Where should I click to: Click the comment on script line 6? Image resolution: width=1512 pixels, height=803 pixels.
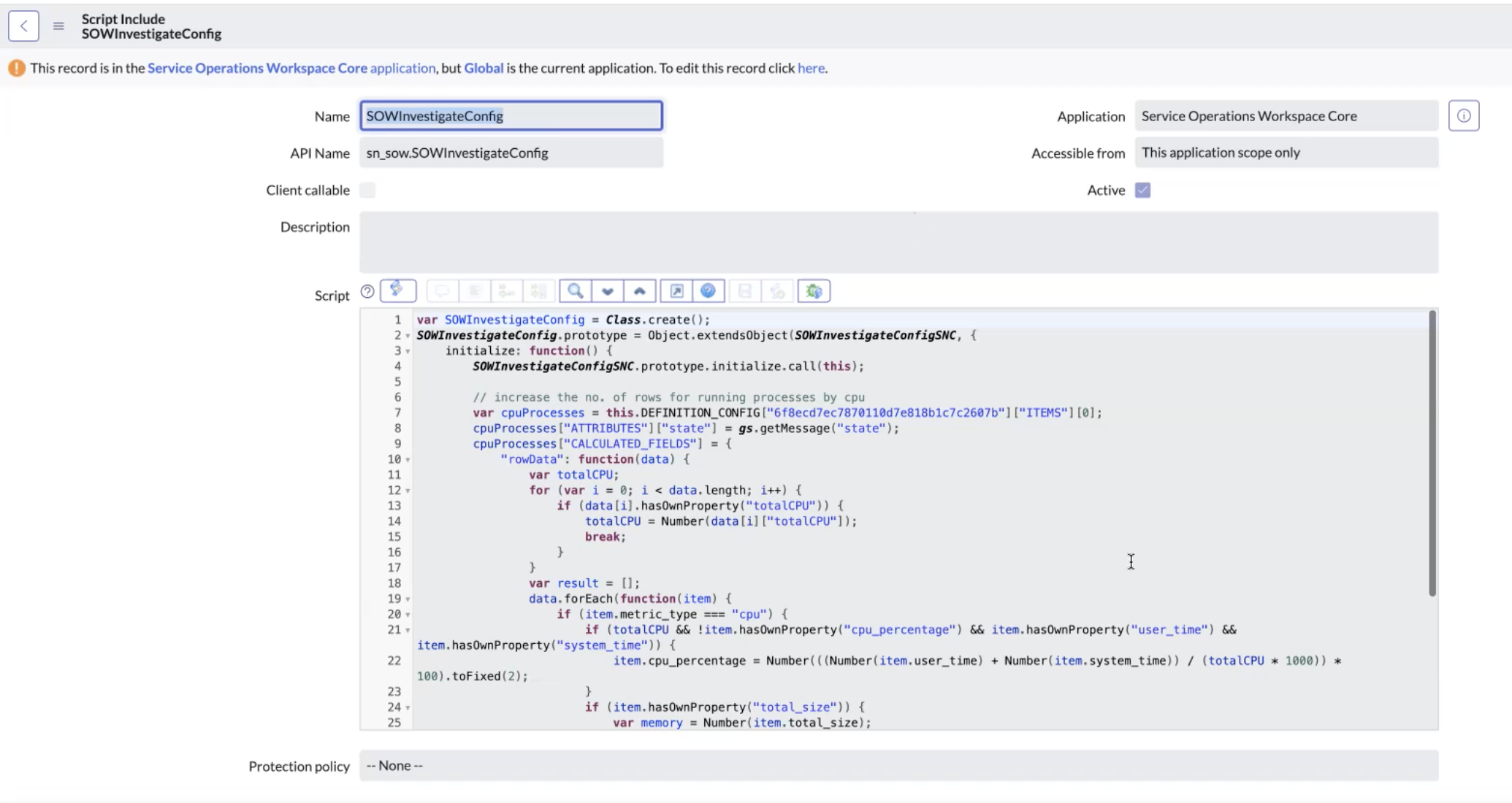click(x=668, y=397)
